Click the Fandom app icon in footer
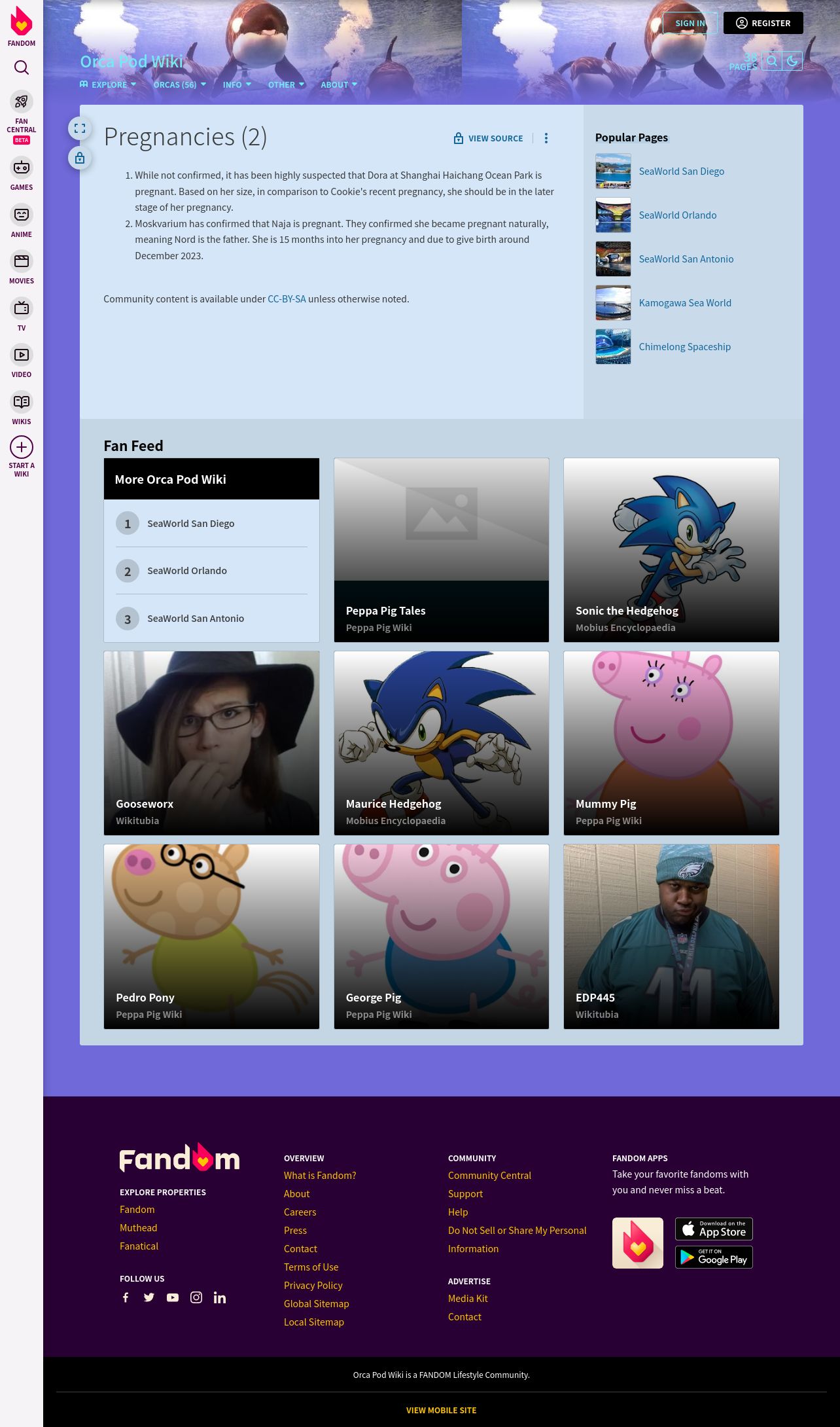This screenshot has height=1427, width=840. tap(638, 1243)
